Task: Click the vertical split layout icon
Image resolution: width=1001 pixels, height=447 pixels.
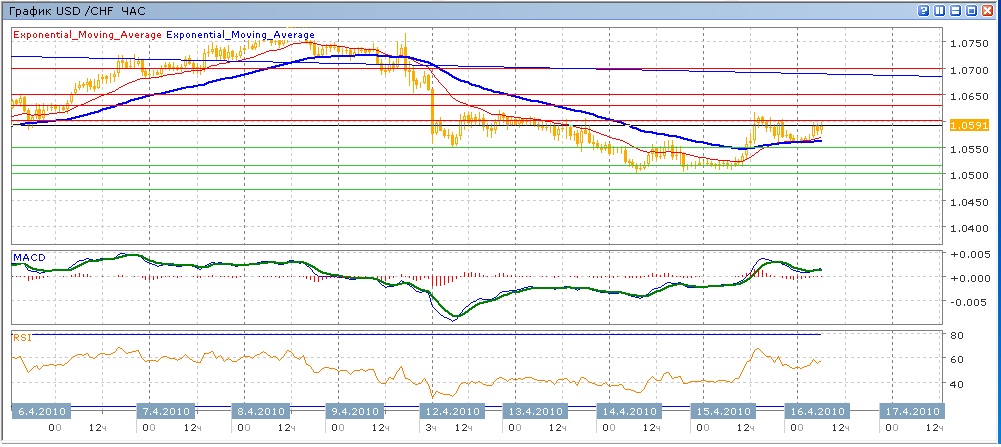Action: click(x=940, y=10)
